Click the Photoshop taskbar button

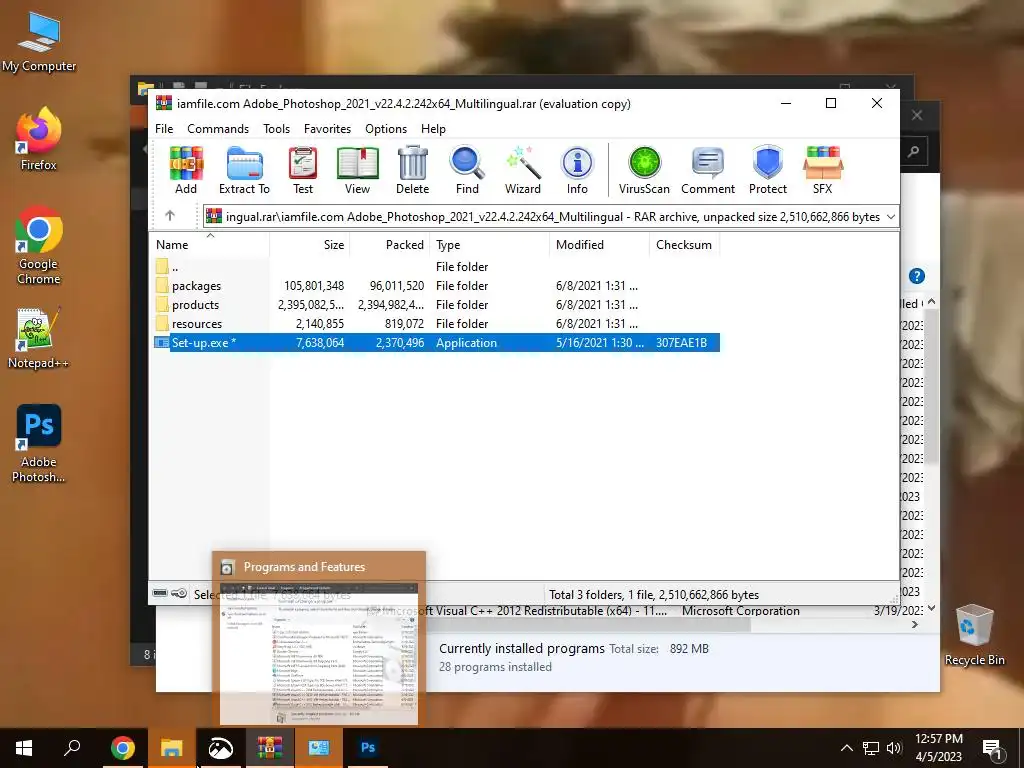(x=368, y=748)
